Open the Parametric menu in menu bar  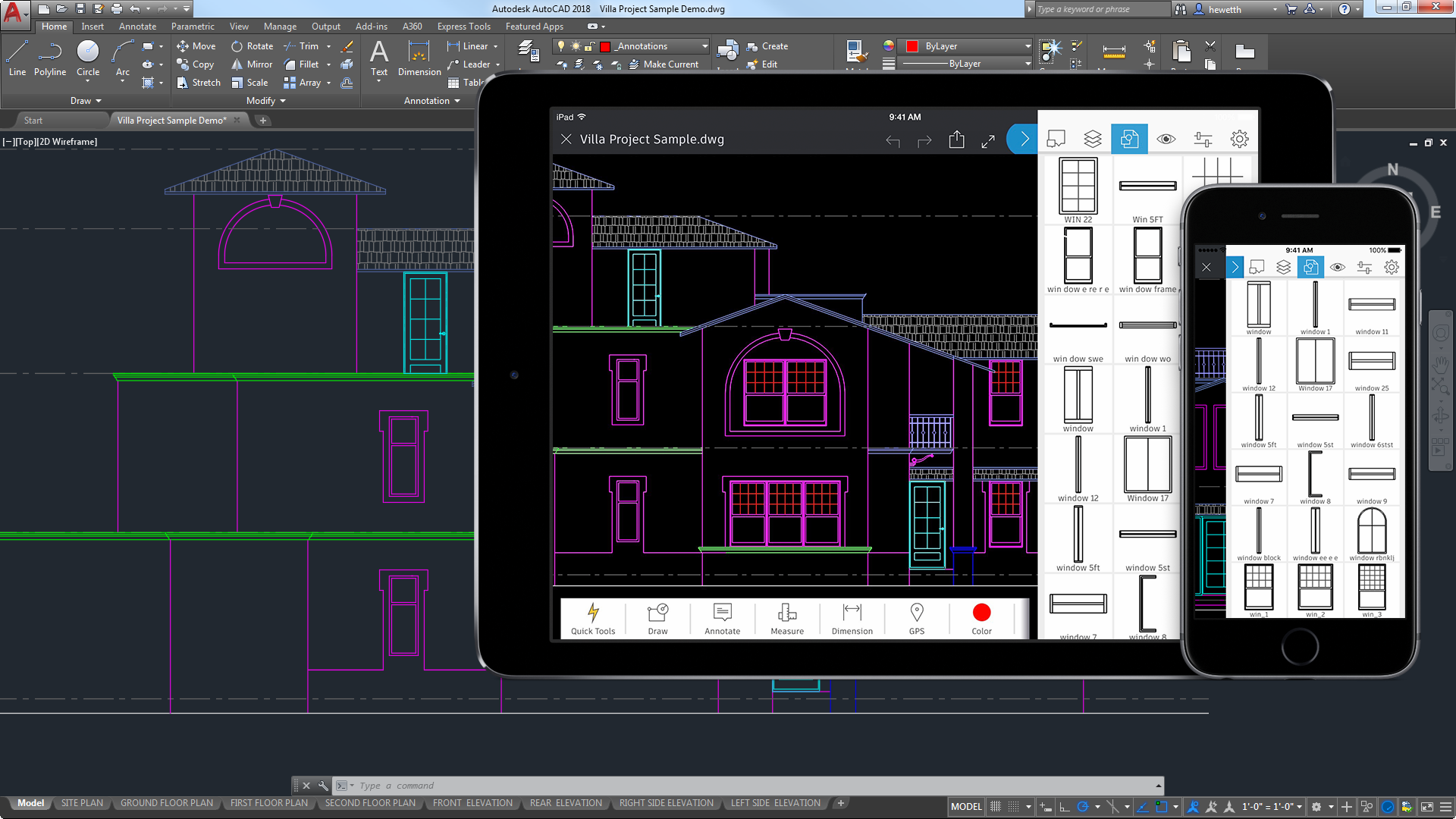pyautogui.click(x=192, y=27)
